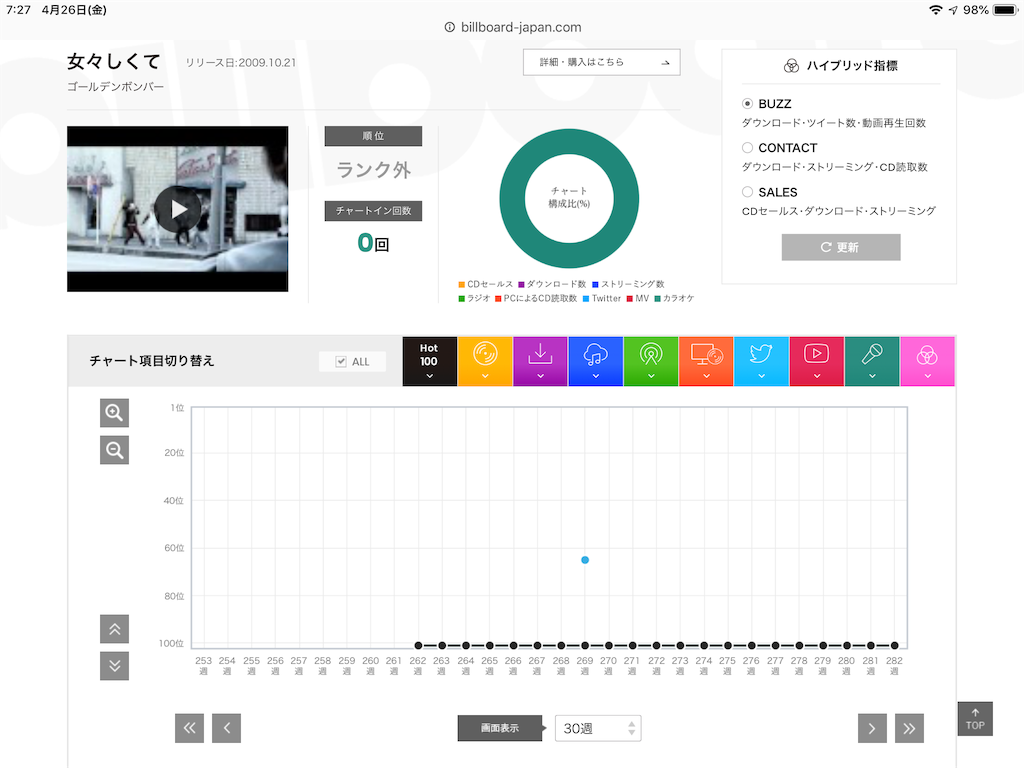Click the PCによるCD読取数 legend entry
Screen dimensions: 1024x768
click(x=536, y=298)
